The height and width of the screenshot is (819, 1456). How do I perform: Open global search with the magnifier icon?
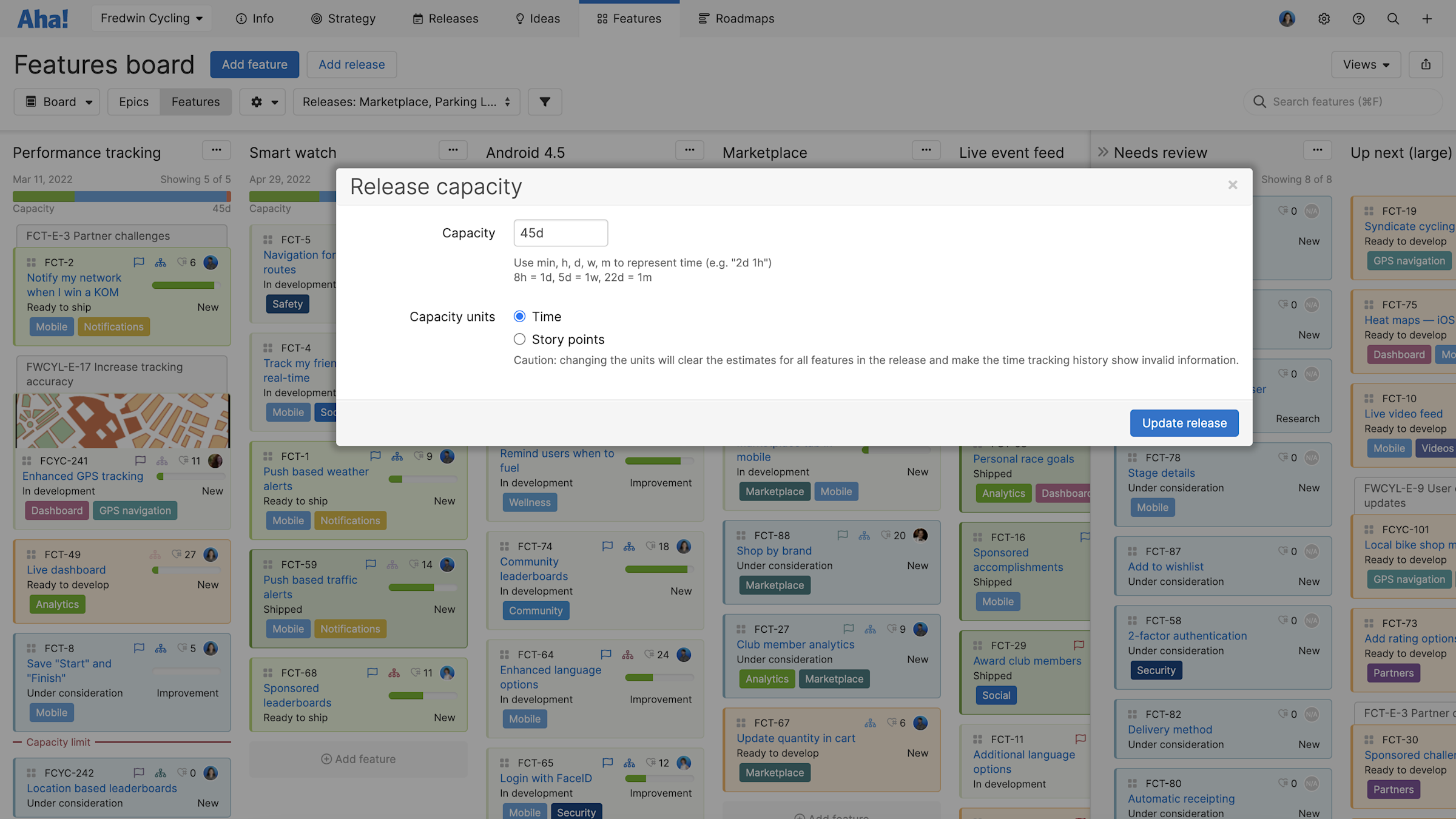(x=1393, y=18)
